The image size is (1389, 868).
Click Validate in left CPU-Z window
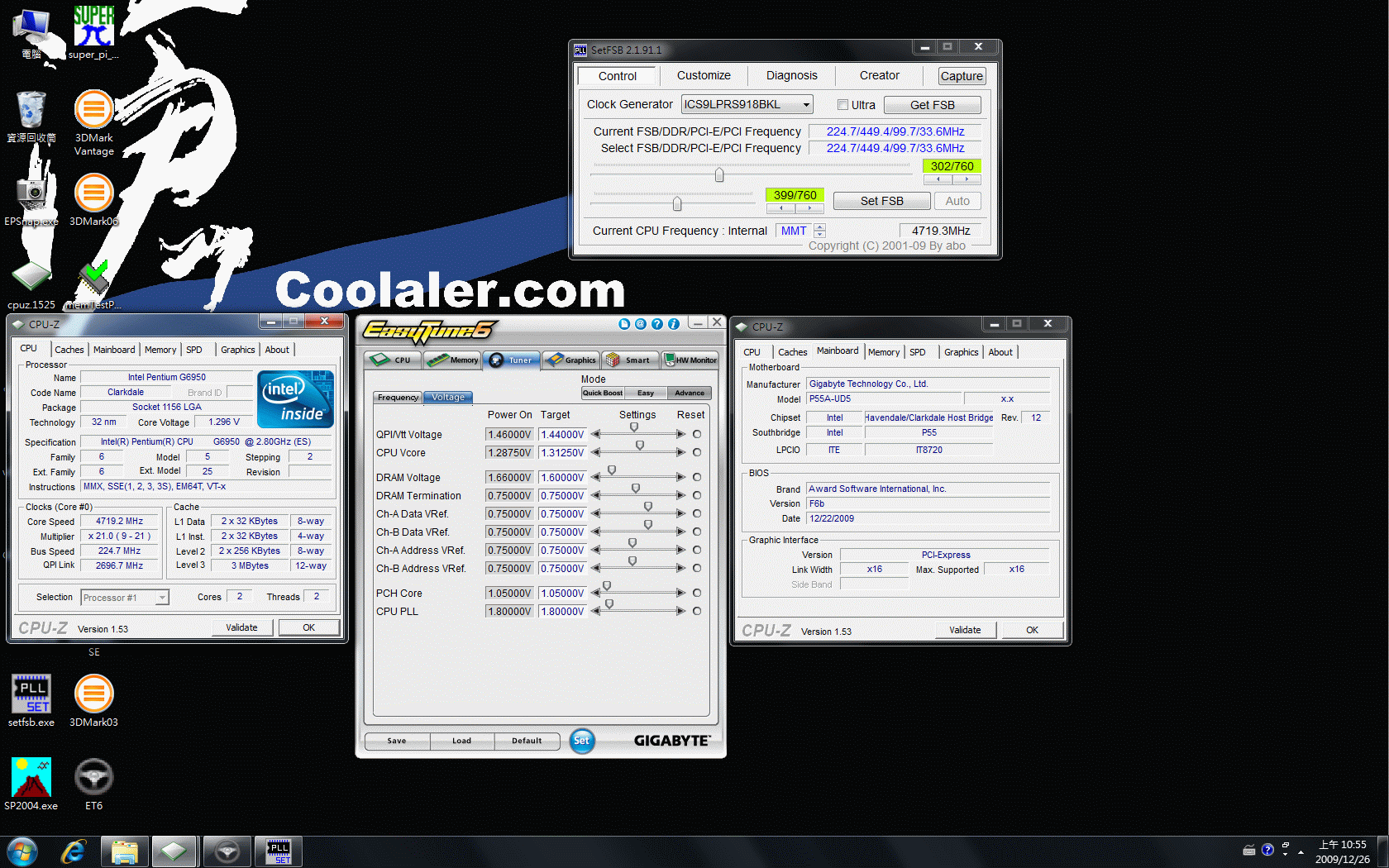click(241, 627)
